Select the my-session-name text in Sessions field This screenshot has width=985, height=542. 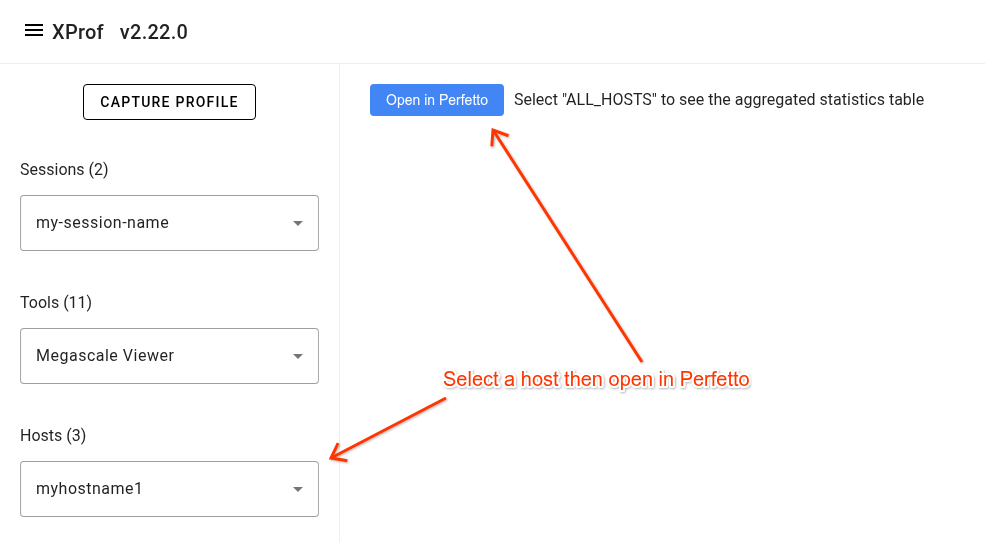click(x=102, y=223)
